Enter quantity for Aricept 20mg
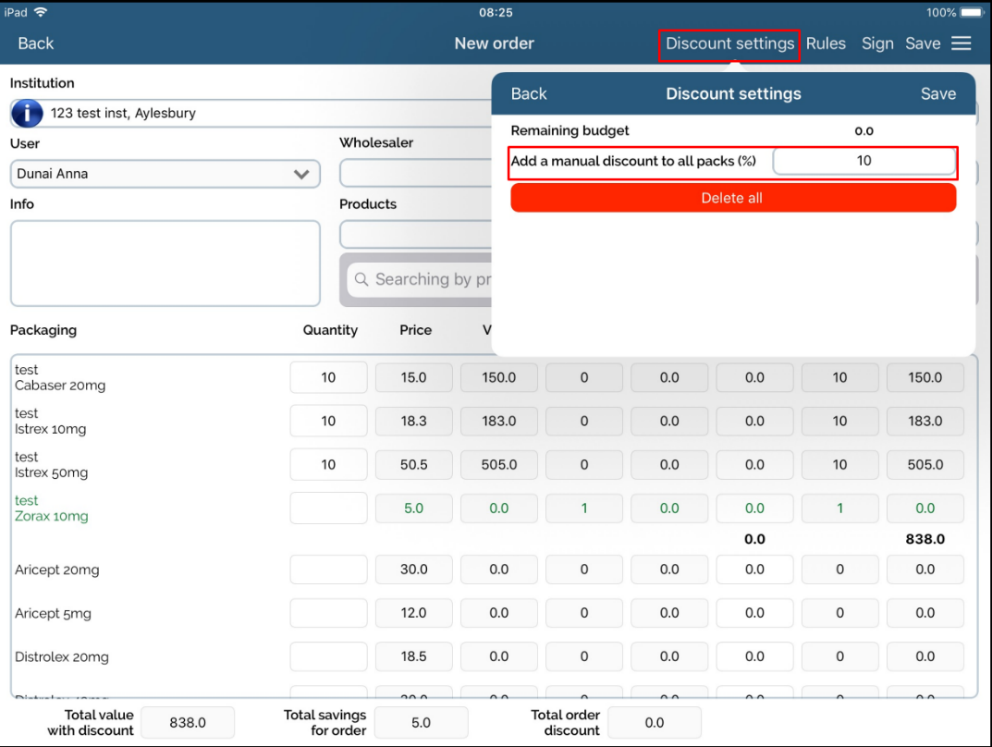The width and height of the screenshot is (992, 747). click(x=328, y=570)
